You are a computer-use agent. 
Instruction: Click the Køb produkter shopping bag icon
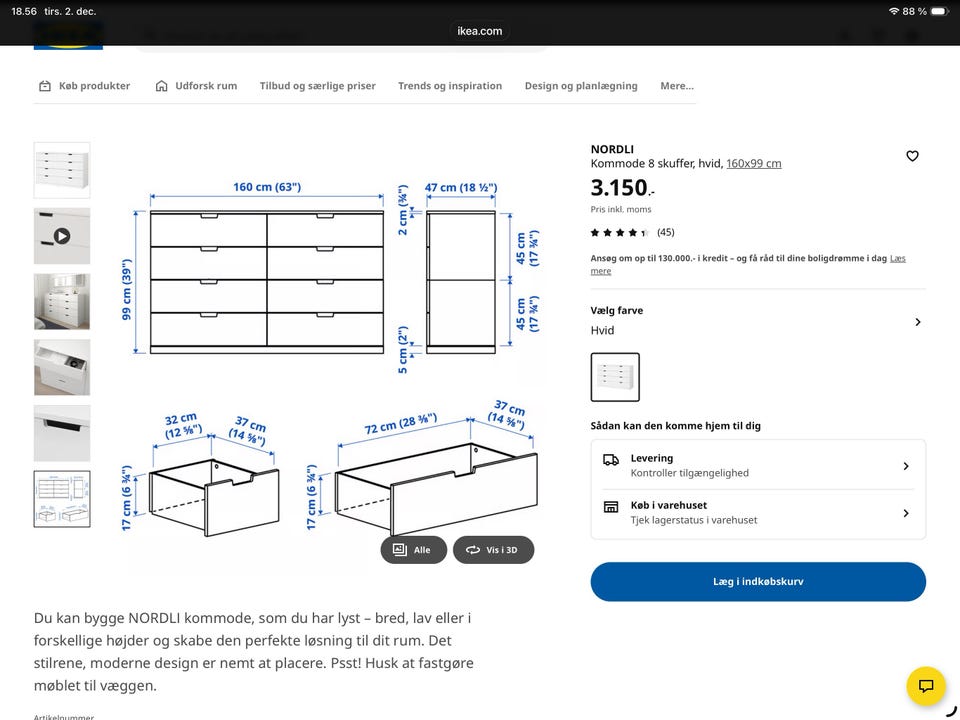pyautogui.click(x=45, y=86)
